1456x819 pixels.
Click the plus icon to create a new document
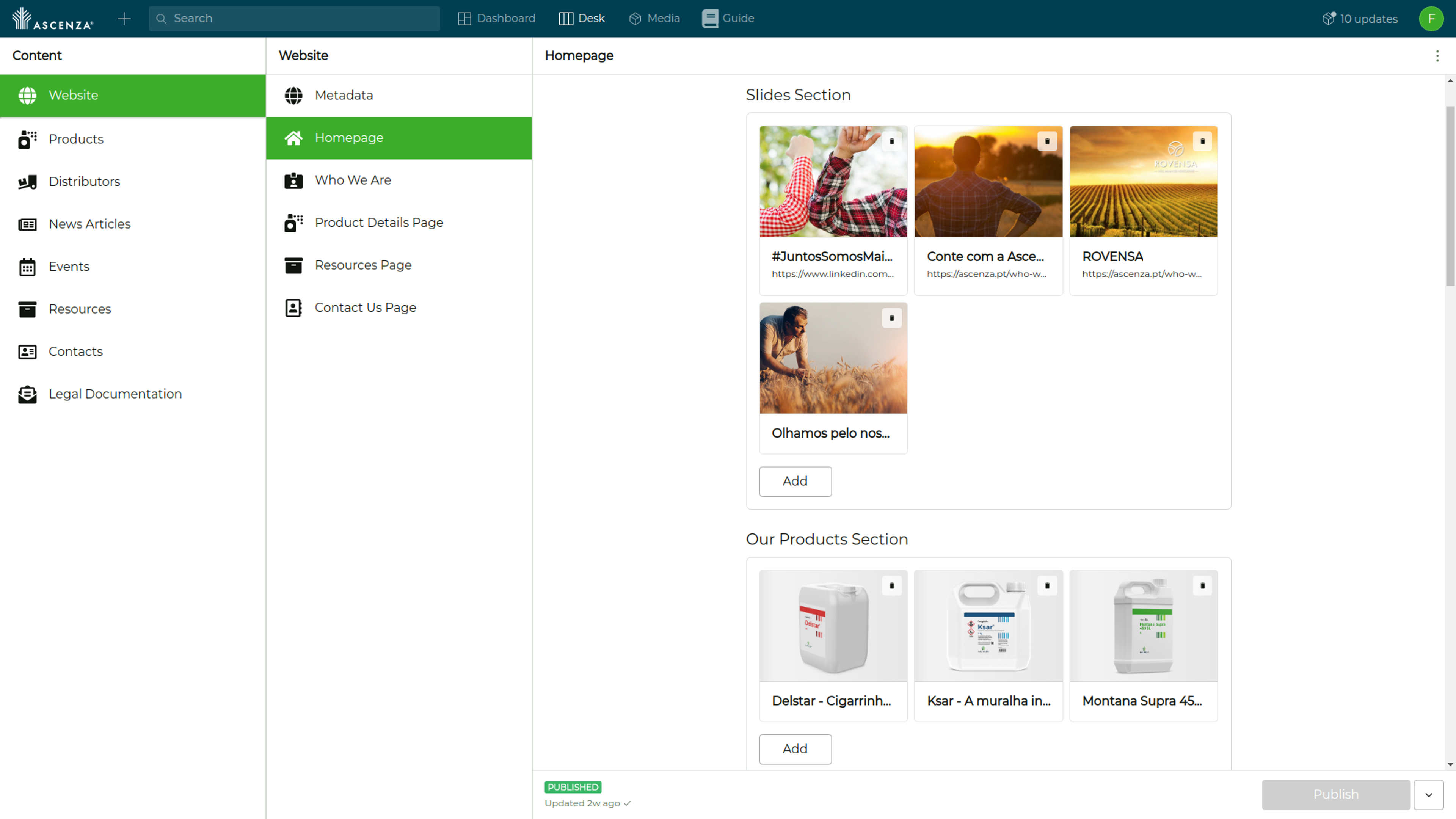click(124, 19)
